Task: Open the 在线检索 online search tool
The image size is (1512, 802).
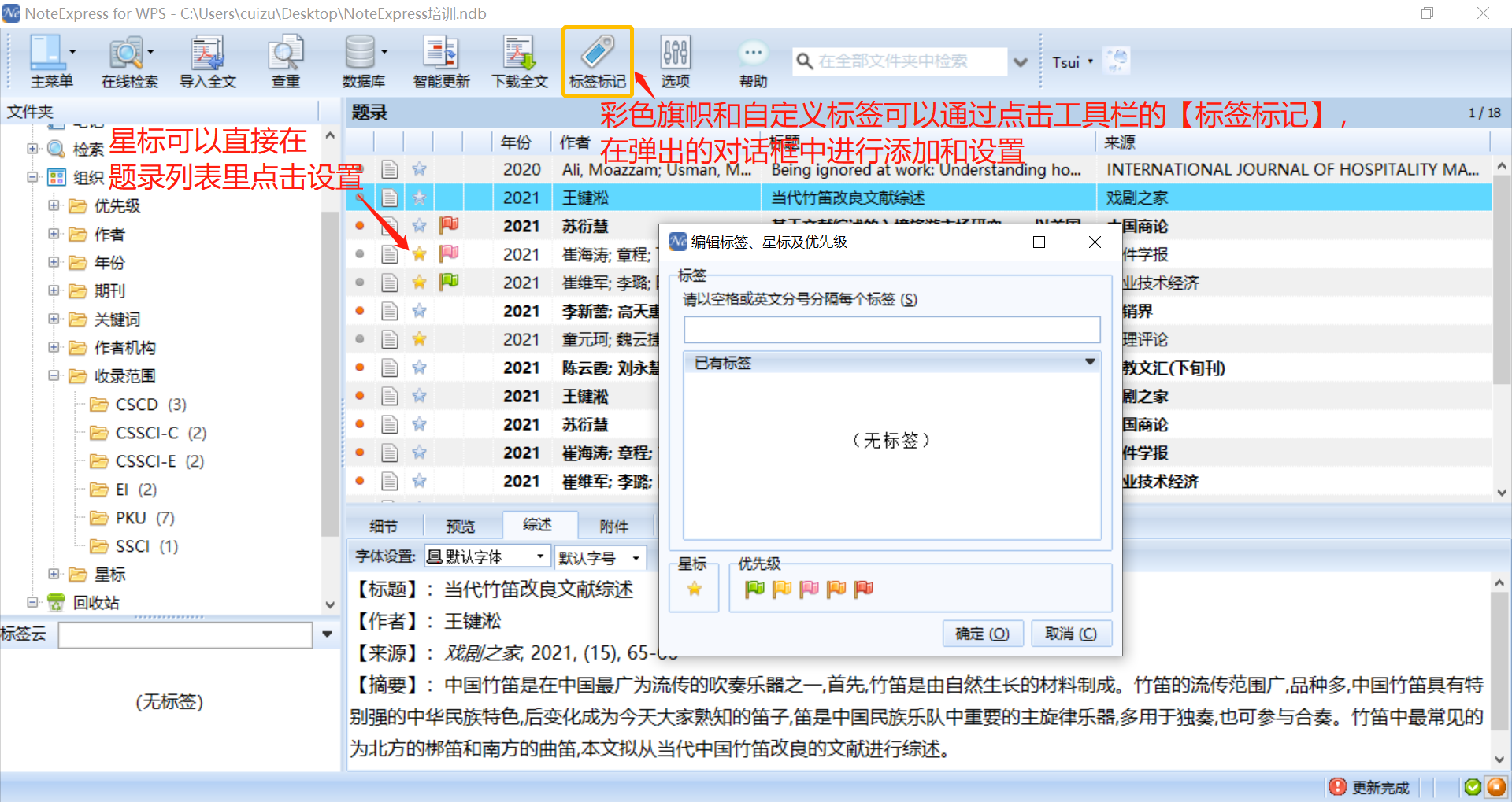Action: point(128,59)
